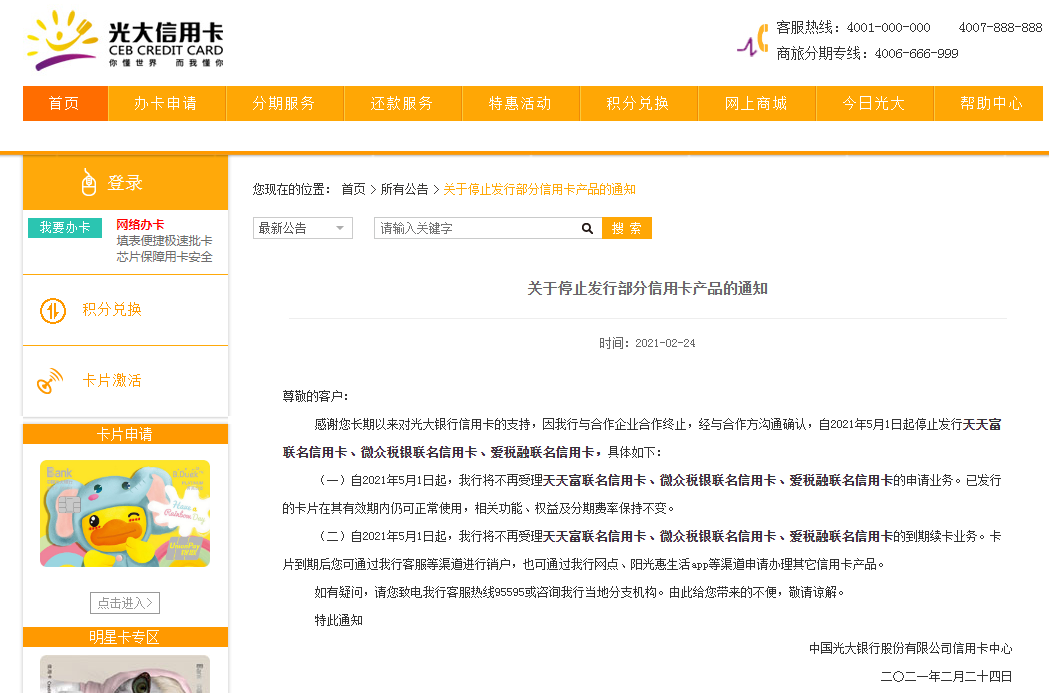Click the orange breadcrumb notice title

(539, 189)
